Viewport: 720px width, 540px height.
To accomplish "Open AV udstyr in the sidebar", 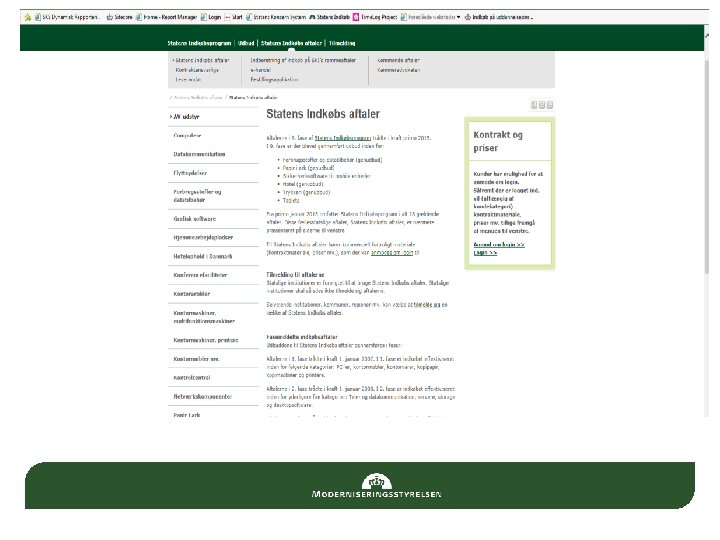I will coord(186,117).
